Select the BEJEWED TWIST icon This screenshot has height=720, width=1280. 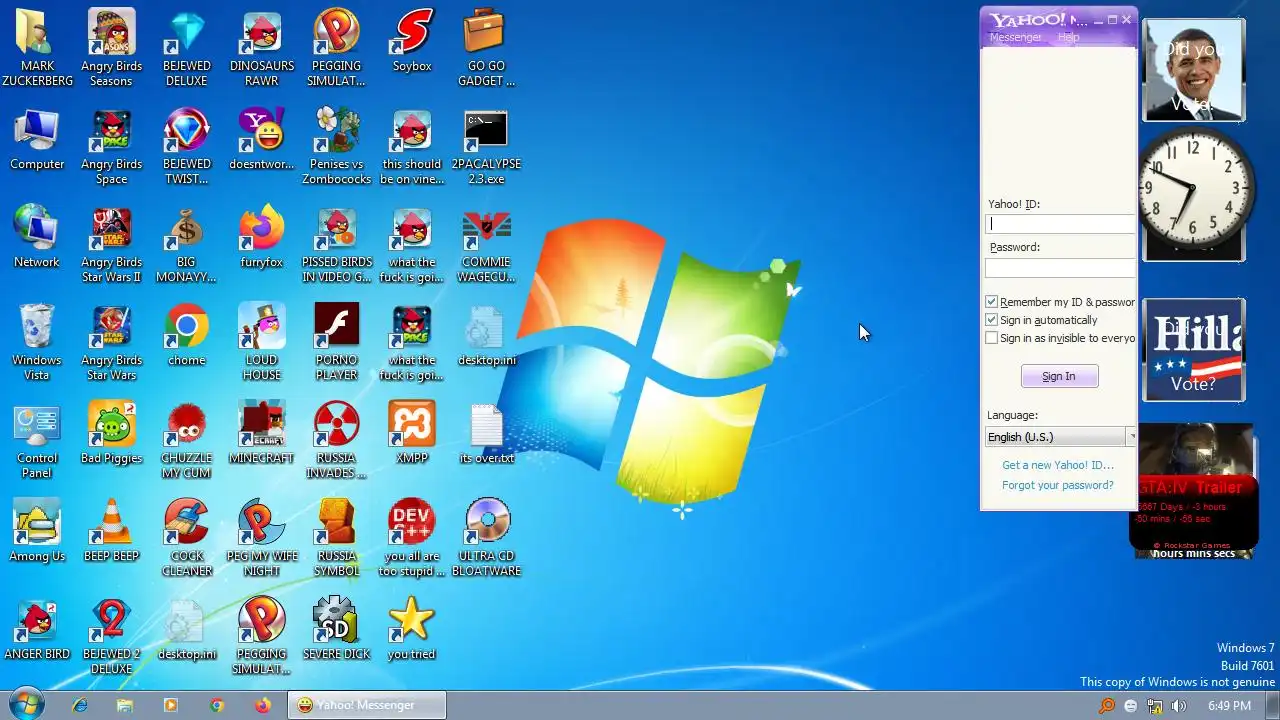coord(187,146)
